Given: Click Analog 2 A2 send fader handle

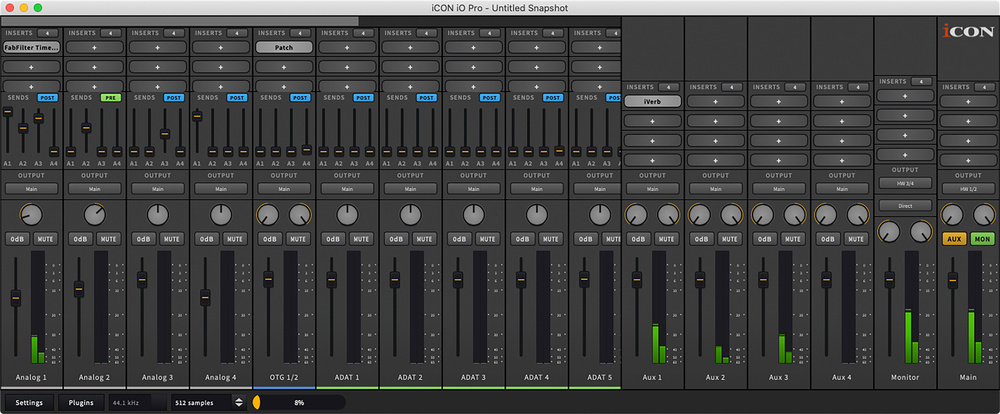Looking at the screenshot, I should pos(86,128).
